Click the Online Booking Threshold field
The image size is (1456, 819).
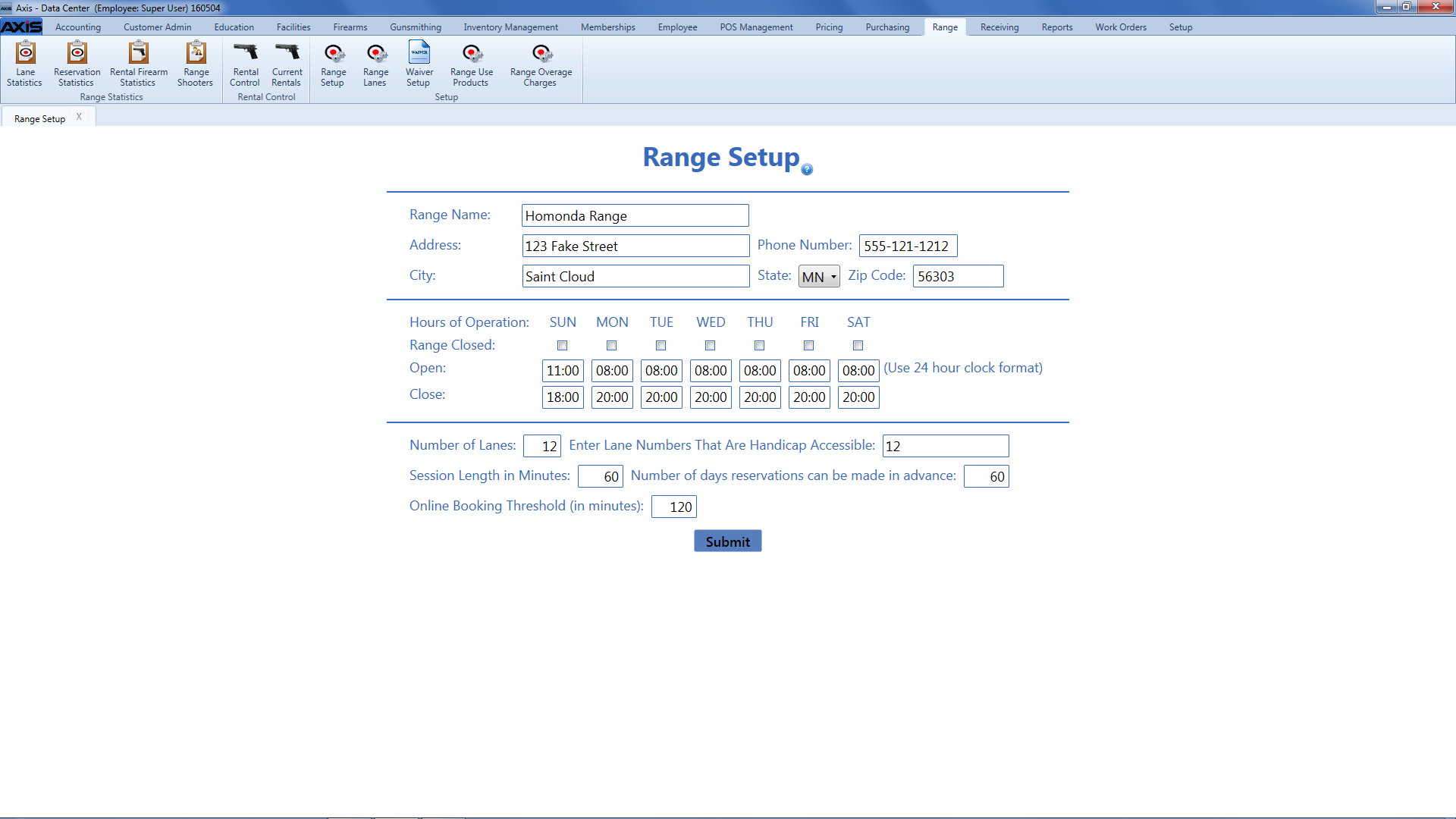(674, 507)
